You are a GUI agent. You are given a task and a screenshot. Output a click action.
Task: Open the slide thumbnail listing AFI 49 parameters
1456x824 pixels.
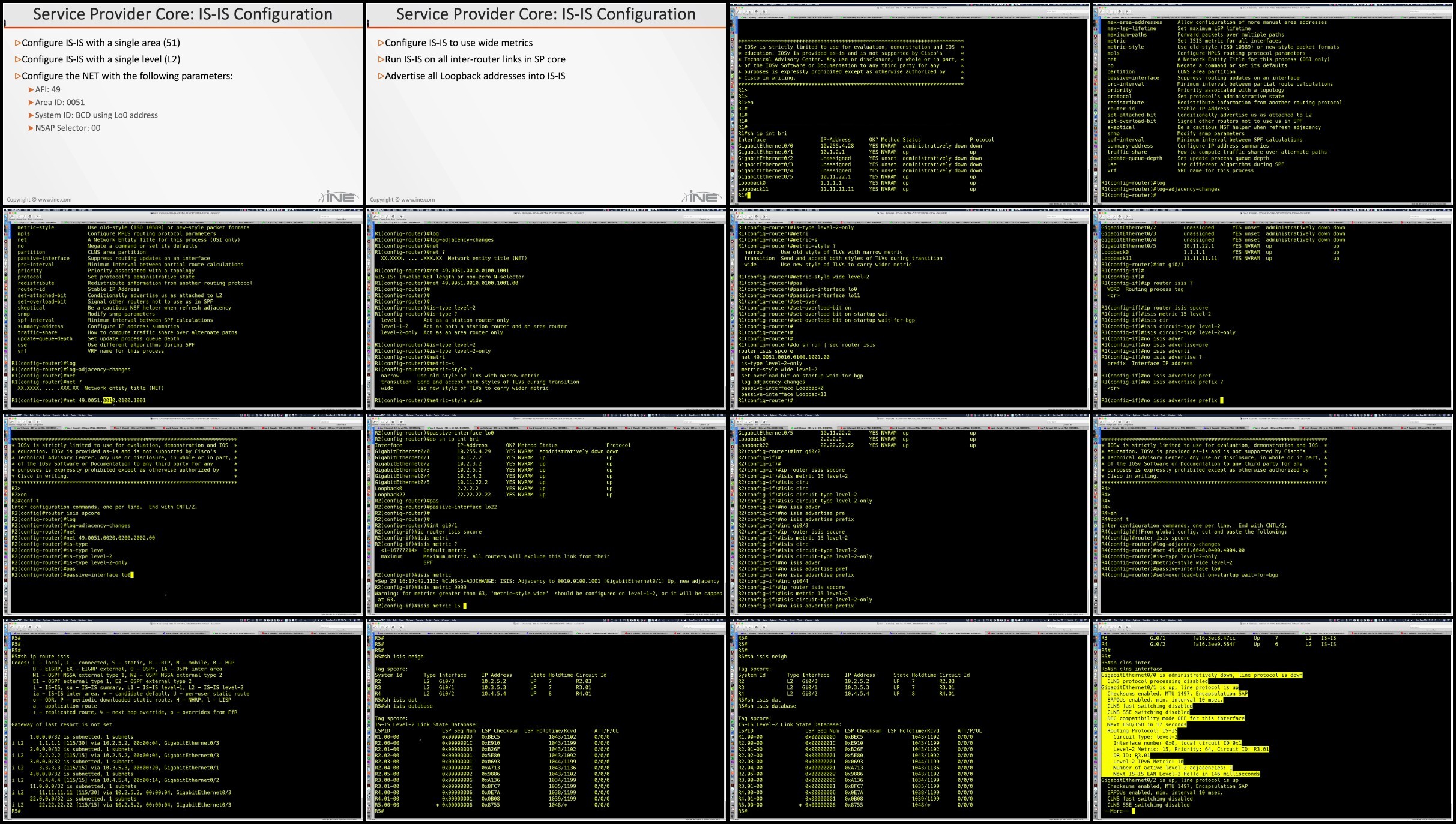pyautogui.click(x=183, y=104)
